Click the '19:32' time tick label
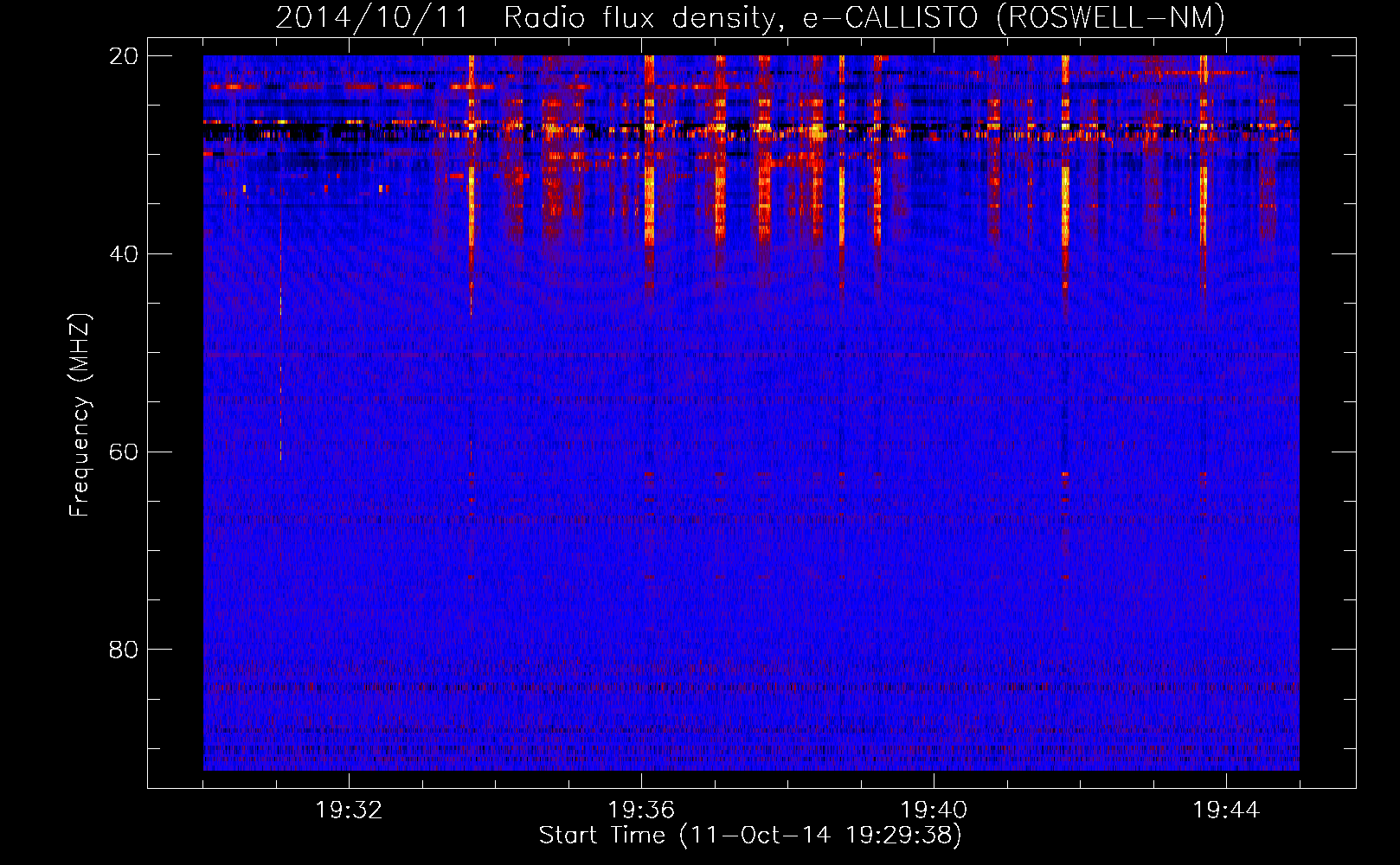Viewport: 1400px width, 865px height. tap(349, 811)
